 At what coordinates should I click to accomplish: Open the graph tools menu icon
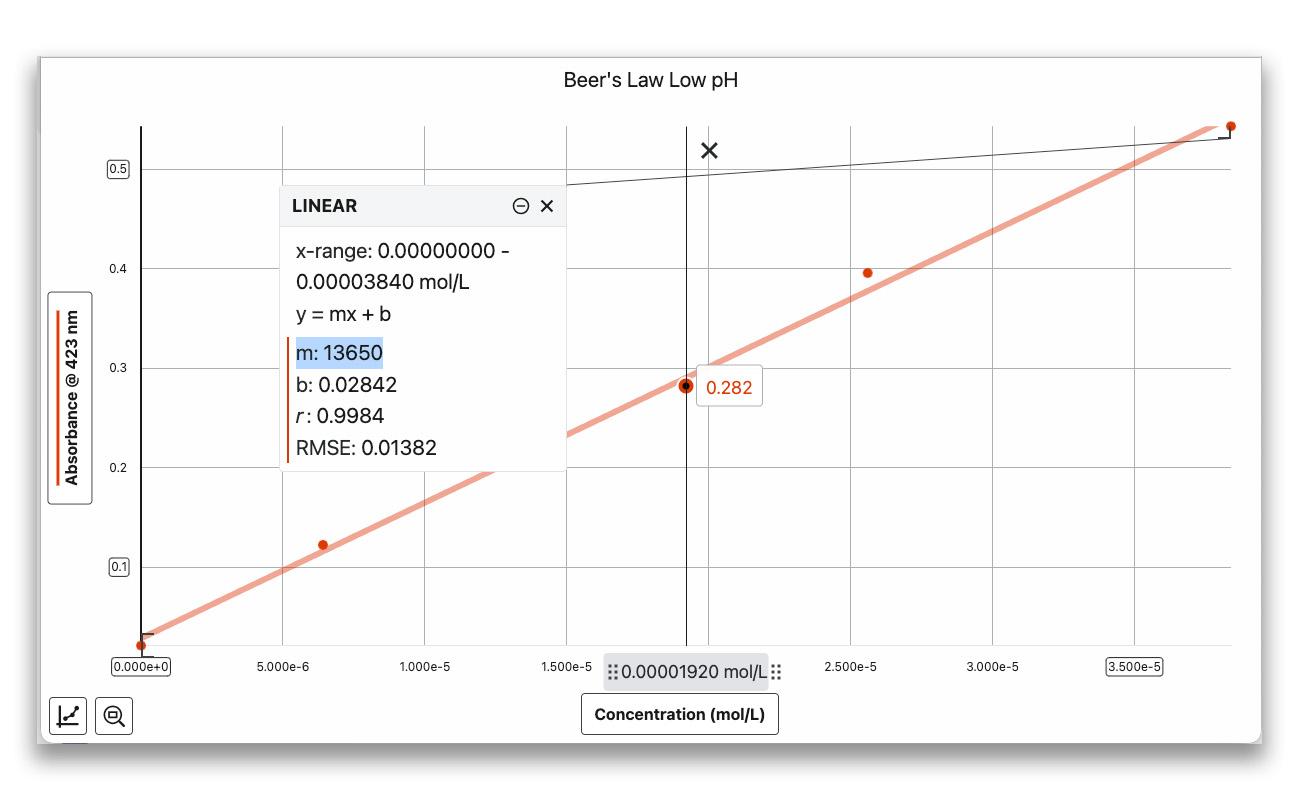click(x=68, y=716)
